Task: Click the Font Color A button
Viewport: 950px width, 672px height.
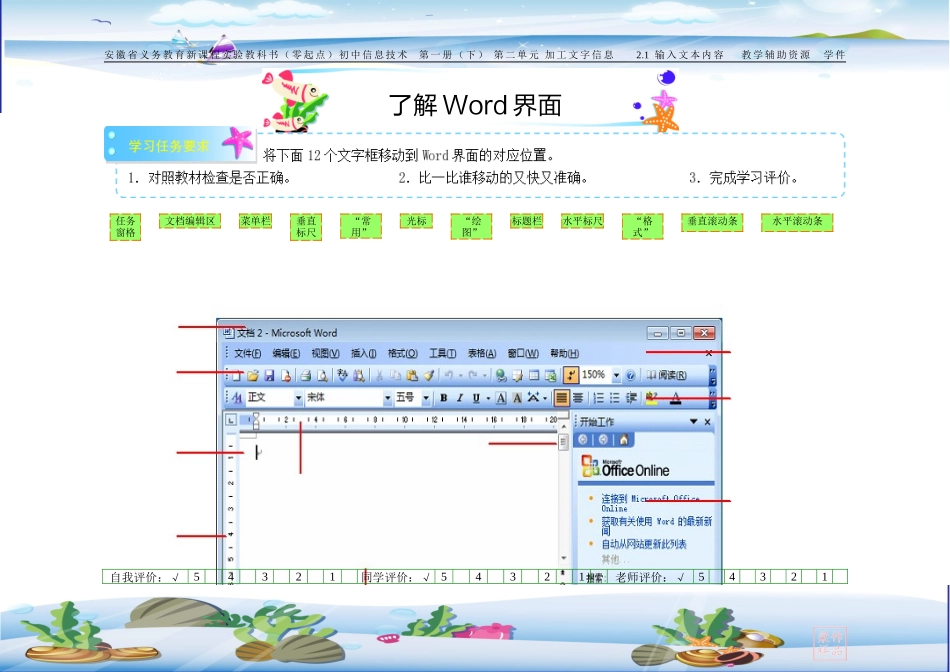Action: 676,398
